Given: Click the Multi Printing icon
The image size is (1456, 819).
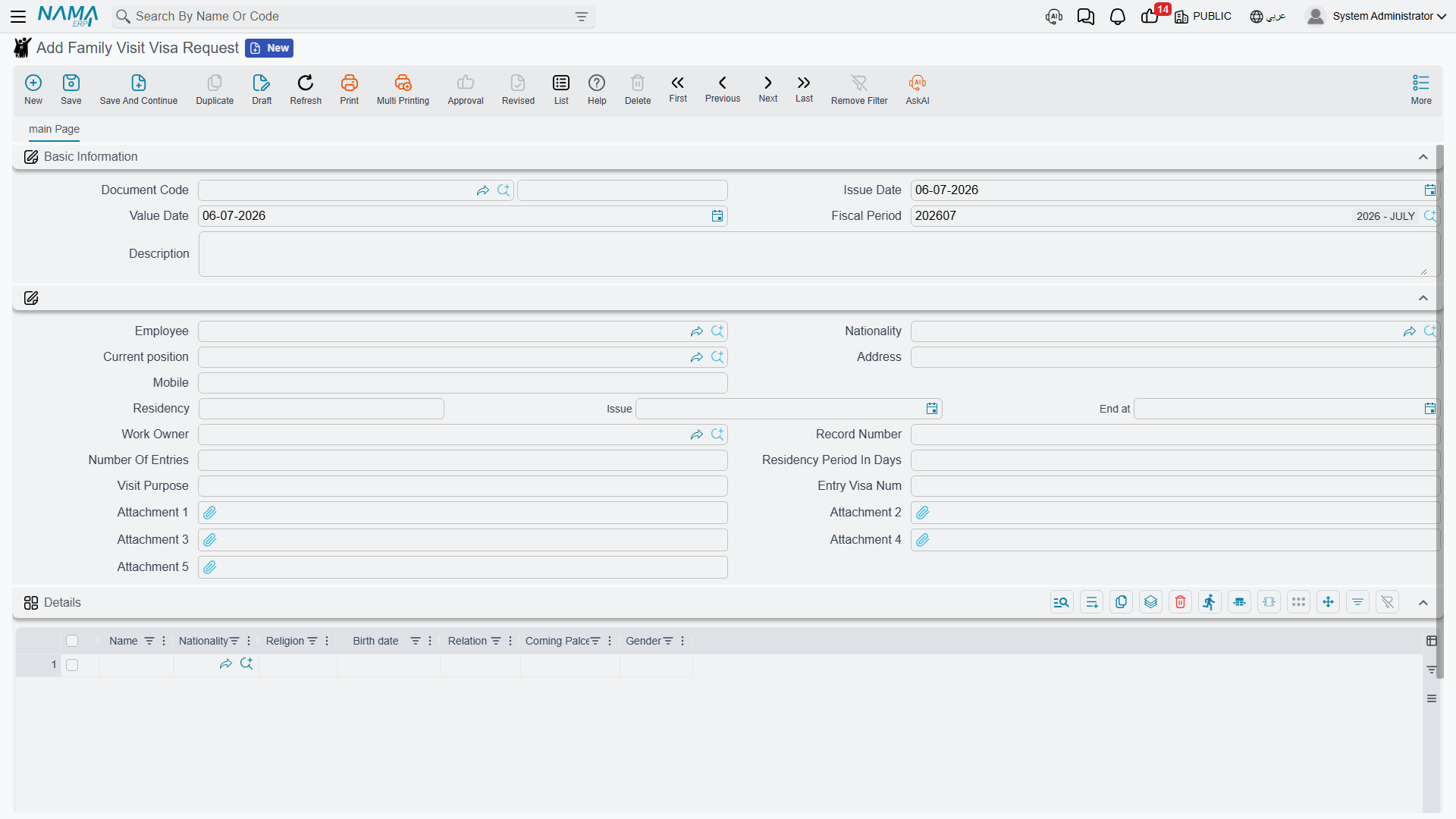Looking at the screenshot, I should (x=403, y=83).
